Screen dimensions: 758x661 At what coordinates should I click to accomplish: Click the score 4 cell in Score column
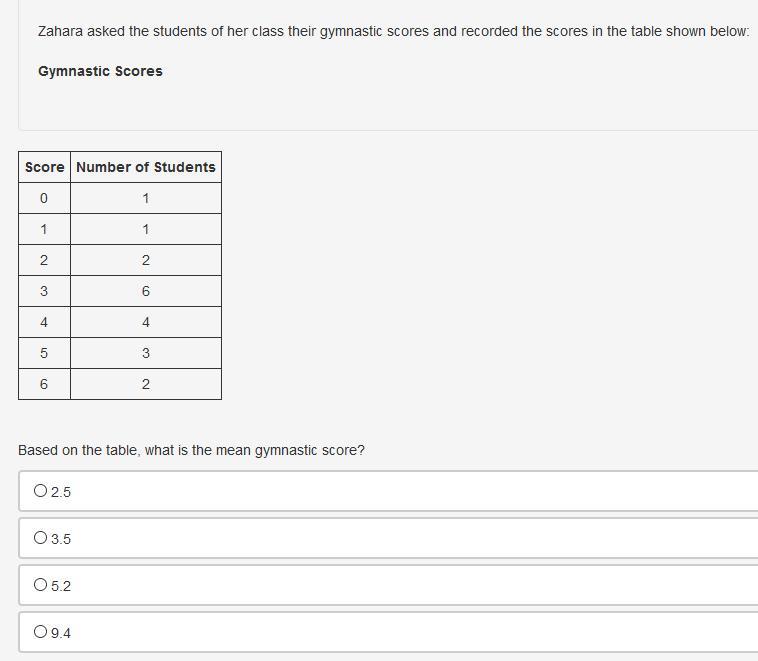(44, 322)
